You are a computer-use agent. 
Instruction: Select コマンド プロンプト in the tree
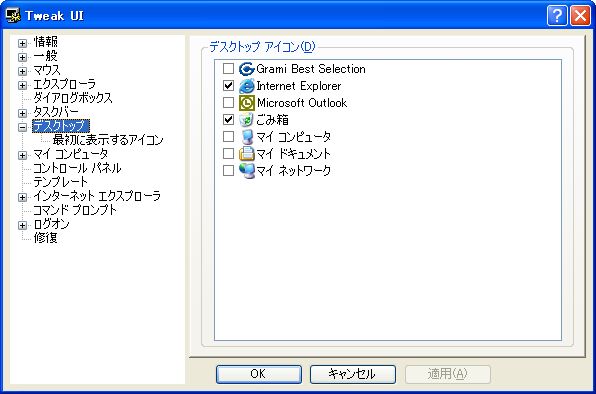[75, 210]
